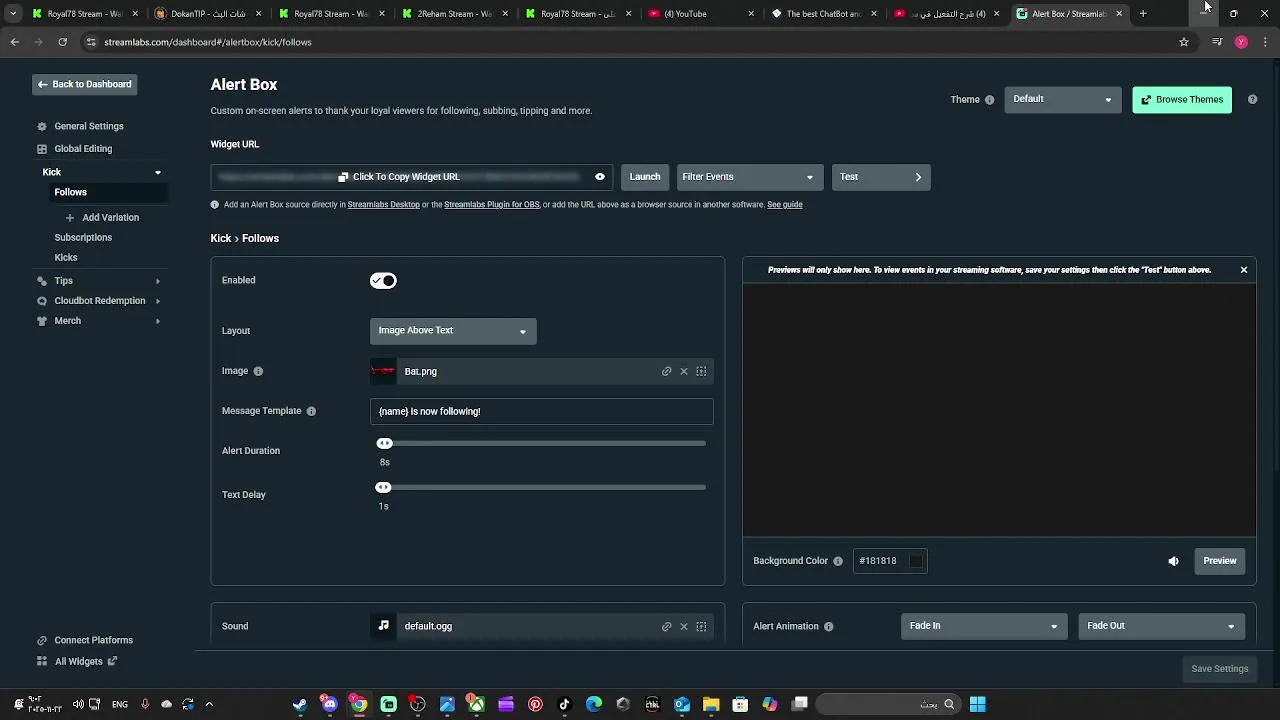Copy the image link for Bat.png
This screenshot has height=720, width=1280.
[x=667, y=371]
